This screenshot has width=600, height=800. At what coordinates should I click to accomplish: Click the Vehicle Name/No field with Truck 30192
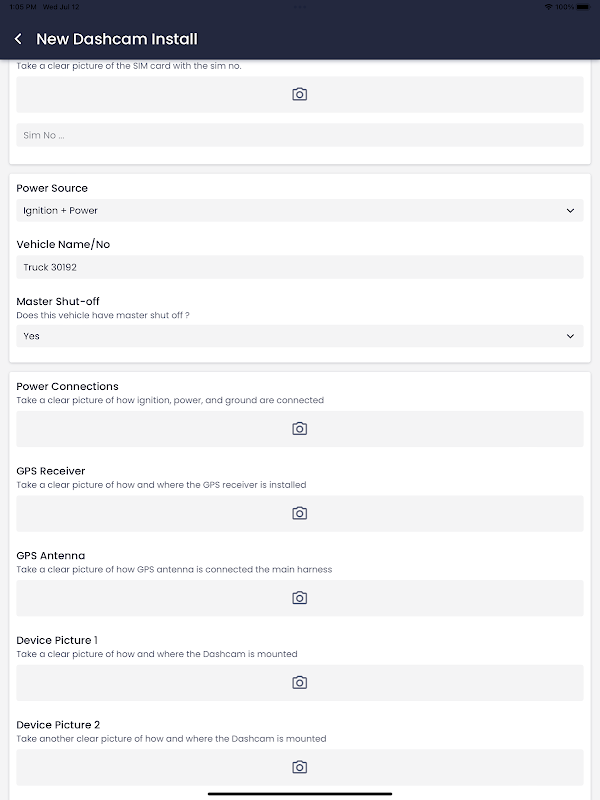point(299,267)
